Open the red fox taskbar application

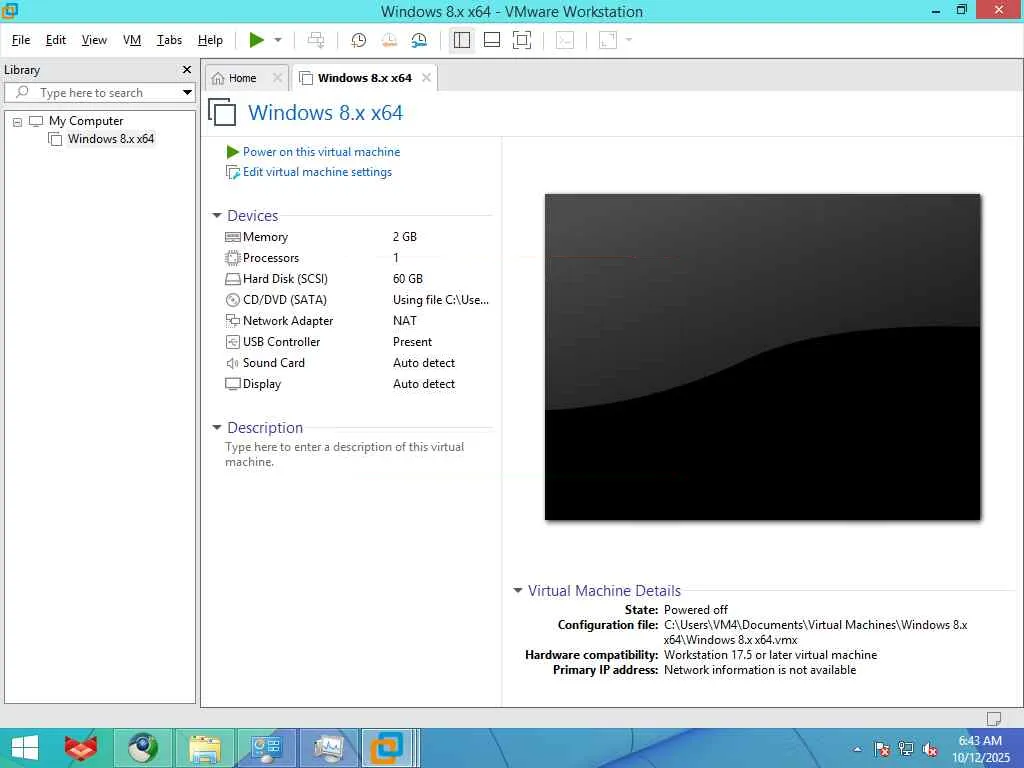[81, 748]
